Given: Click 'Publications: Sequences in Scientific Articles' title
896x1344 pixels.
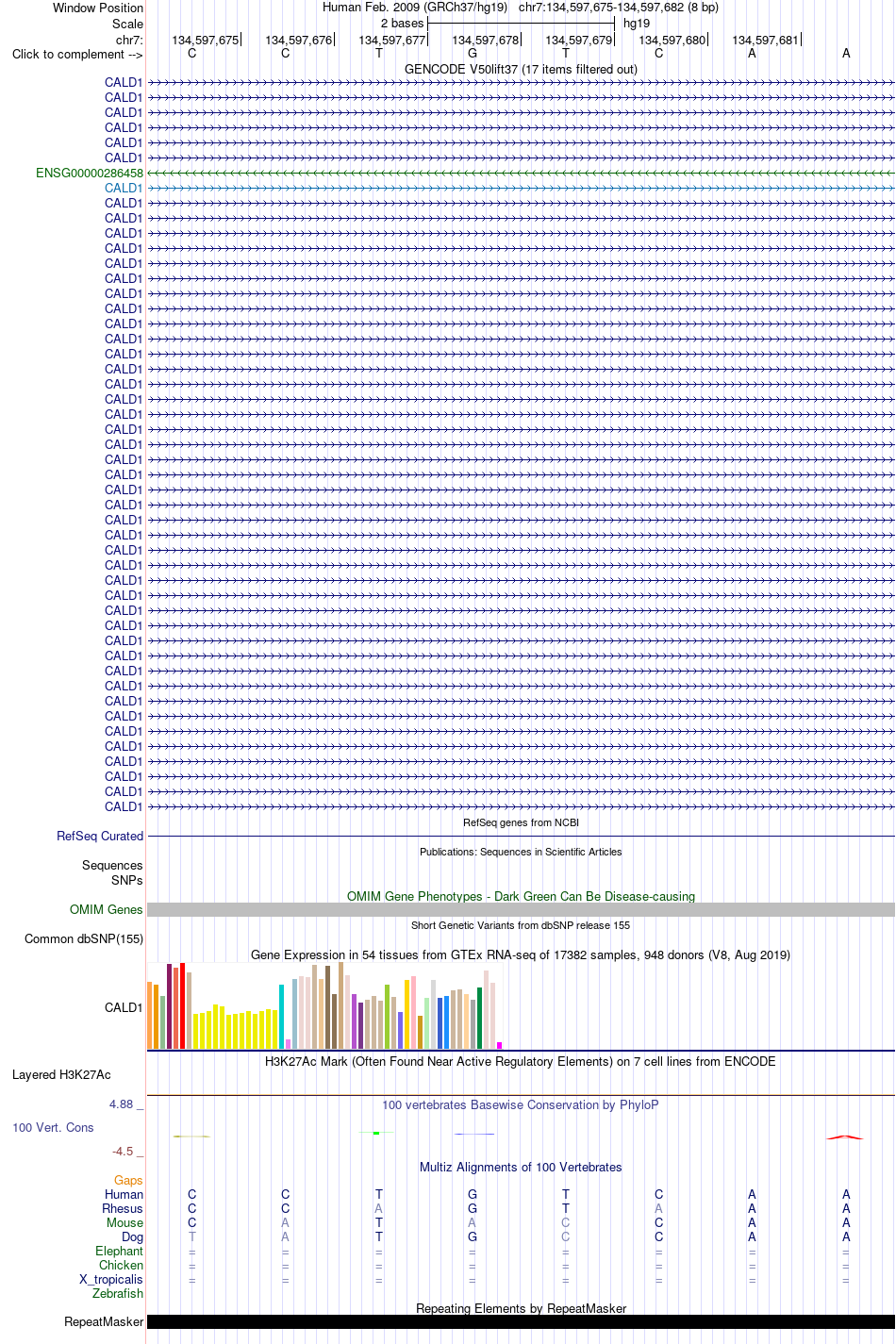Looking at the screenshot, I should coord(521,852).
